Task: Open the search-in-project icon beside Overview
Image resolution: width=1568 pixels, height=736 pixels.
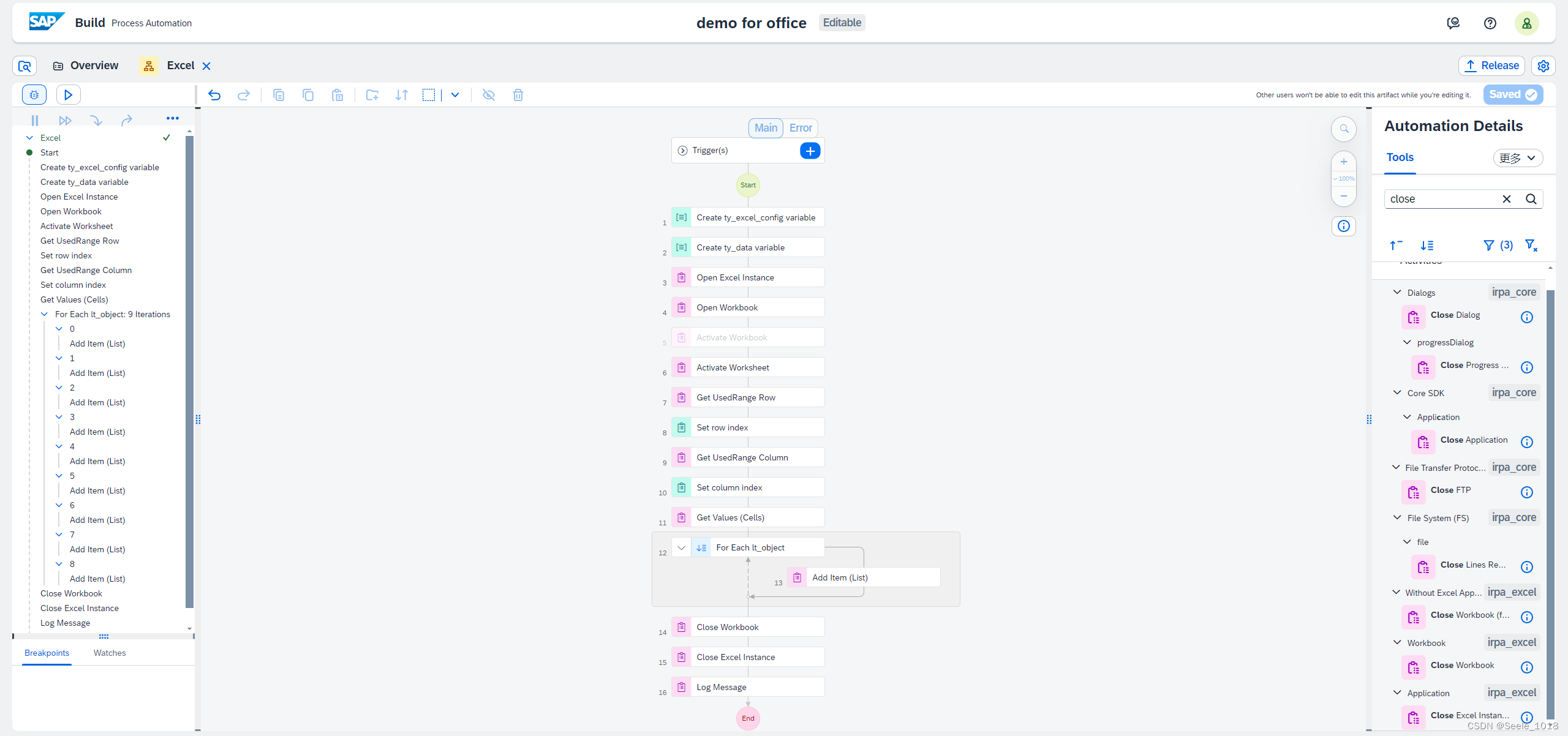Action: 24,66
